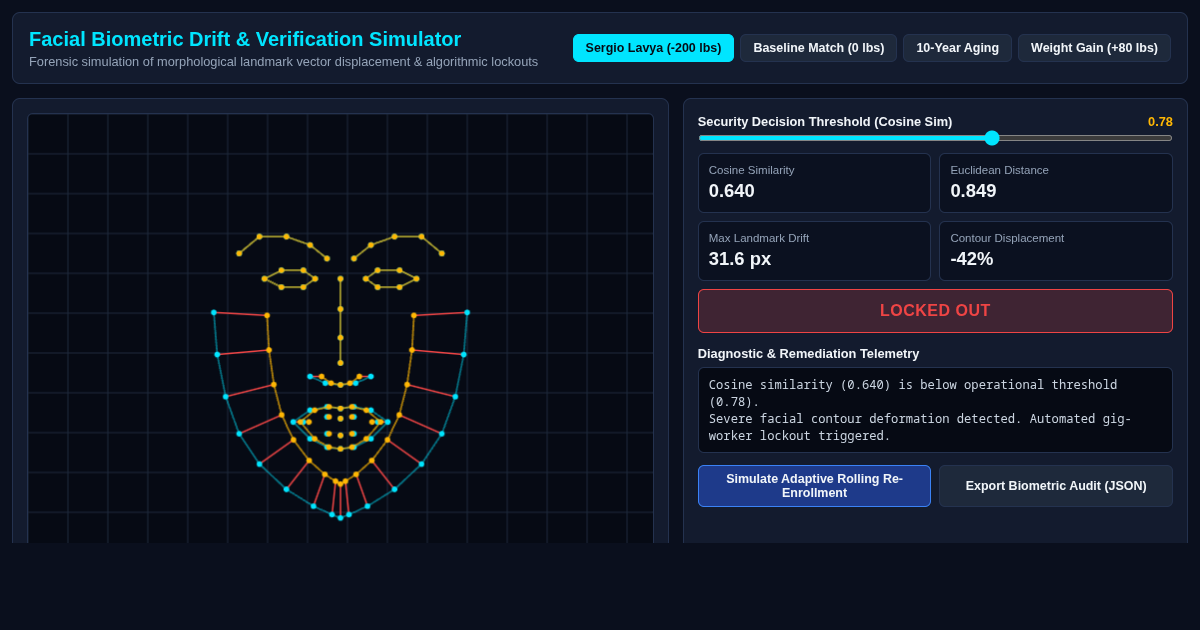Click Simulate Adaptive Rolling Re-Enrollment button
The height and width of the screenshot is (630, 1200).
pyautogui.click(x=814, y=486)
